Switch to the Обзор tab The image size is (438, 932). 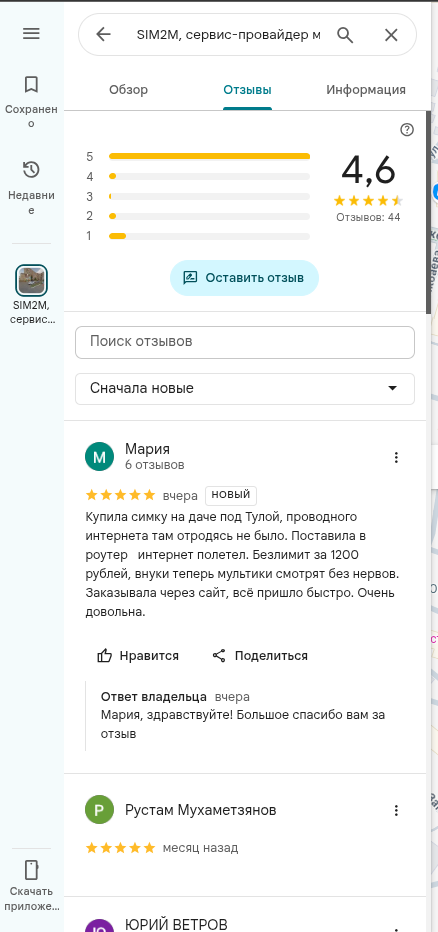point(128,90)
